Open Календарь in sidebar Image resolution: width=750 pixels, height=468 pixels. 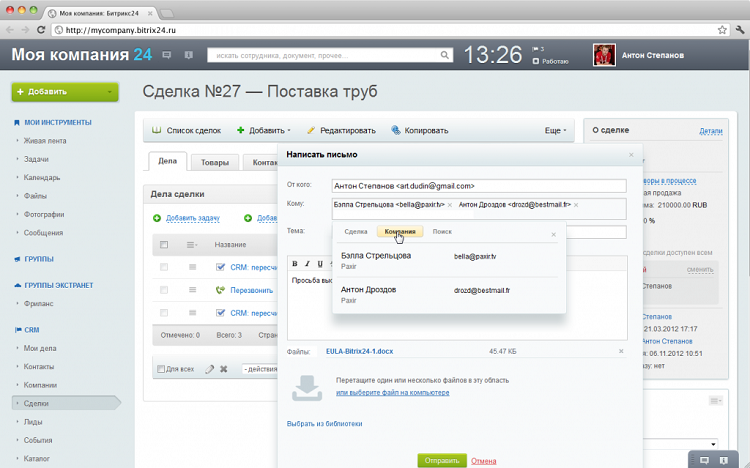click(x=42, y=178)
